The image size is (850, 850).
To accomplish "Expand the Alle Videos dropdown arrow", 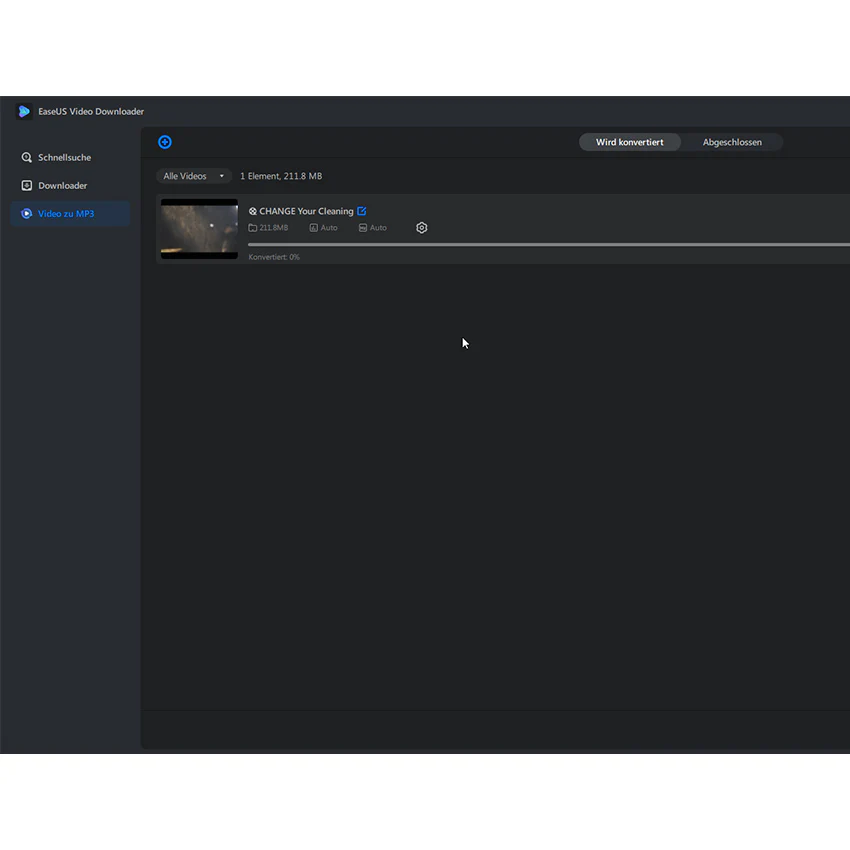I will [222, 176].
